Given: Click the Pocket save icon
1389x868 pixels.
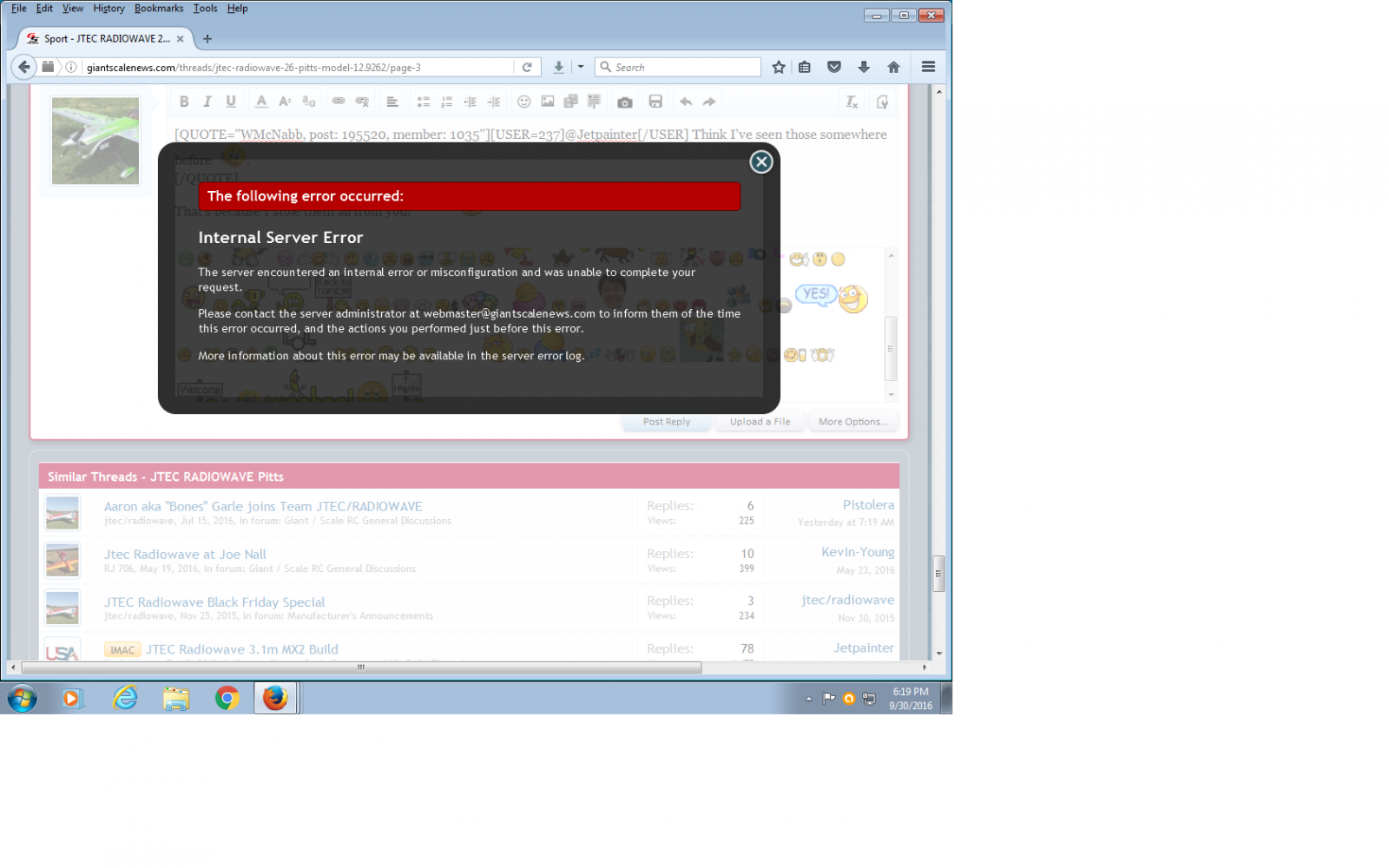Looking at the screenshot, I should pyautogui.click(x=834, y=68).
